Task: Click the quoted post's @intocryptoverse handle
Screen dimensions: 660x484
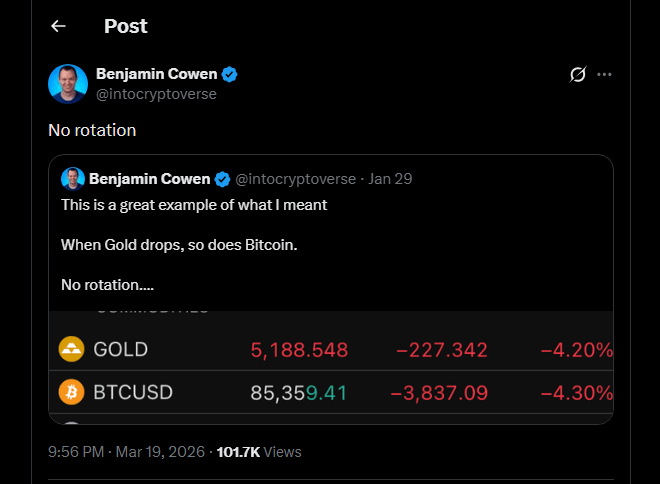Action: coord(295,179)
